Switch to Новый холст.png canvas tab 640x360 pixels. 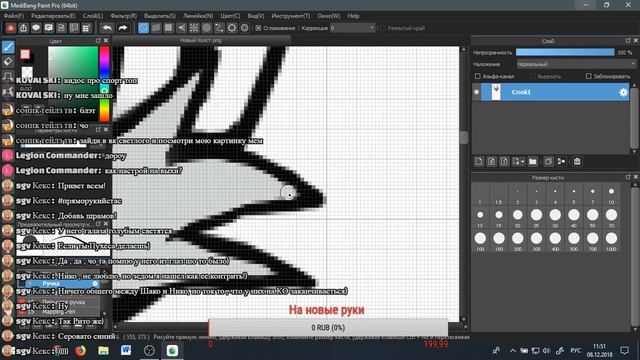click(201, 40)
